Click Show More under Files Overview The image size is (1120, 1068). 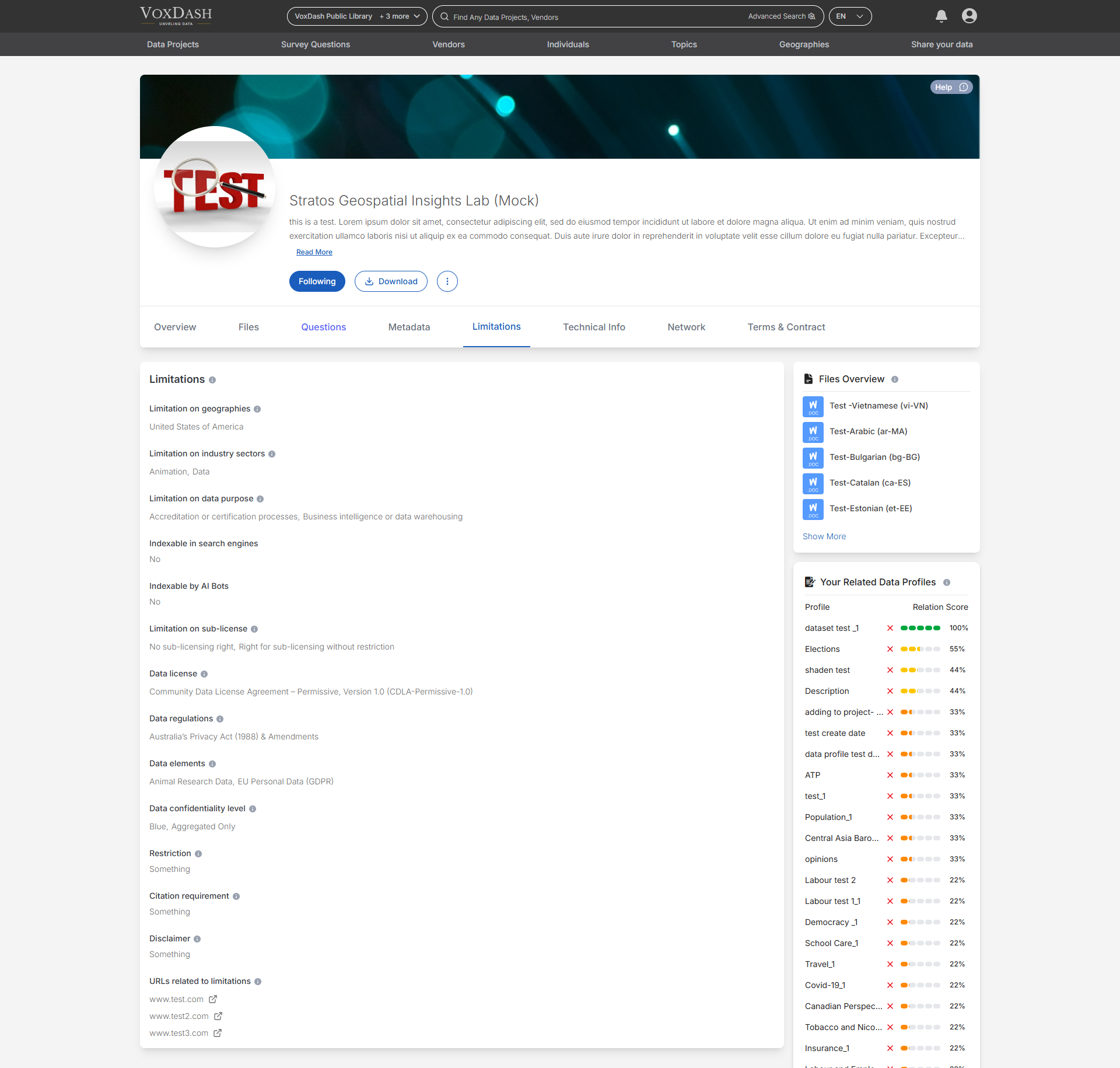pyautogui.click(x=824, y=536)
